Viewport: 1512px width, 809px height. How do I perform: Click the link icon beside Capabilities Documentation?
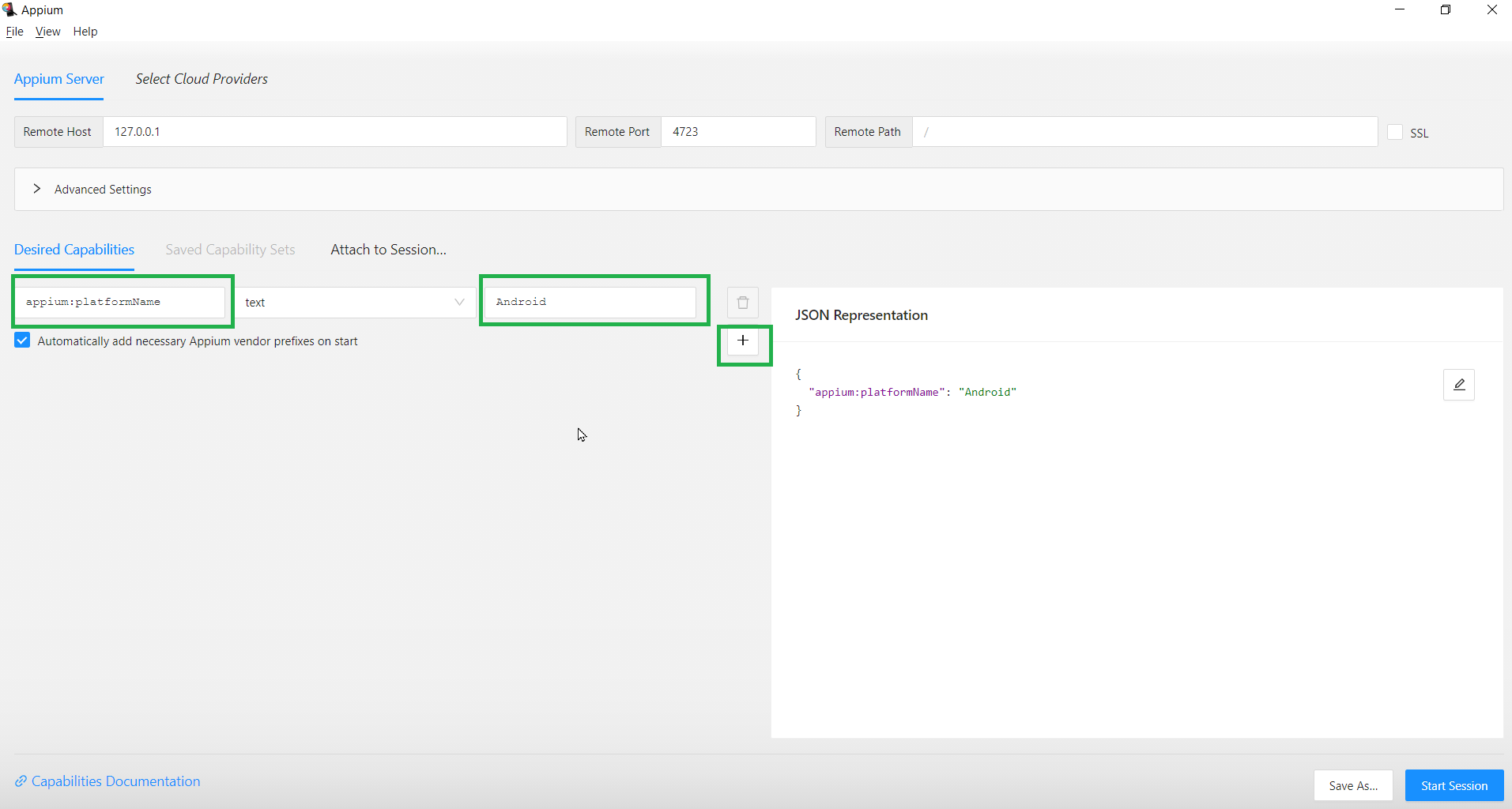(21, 781)
